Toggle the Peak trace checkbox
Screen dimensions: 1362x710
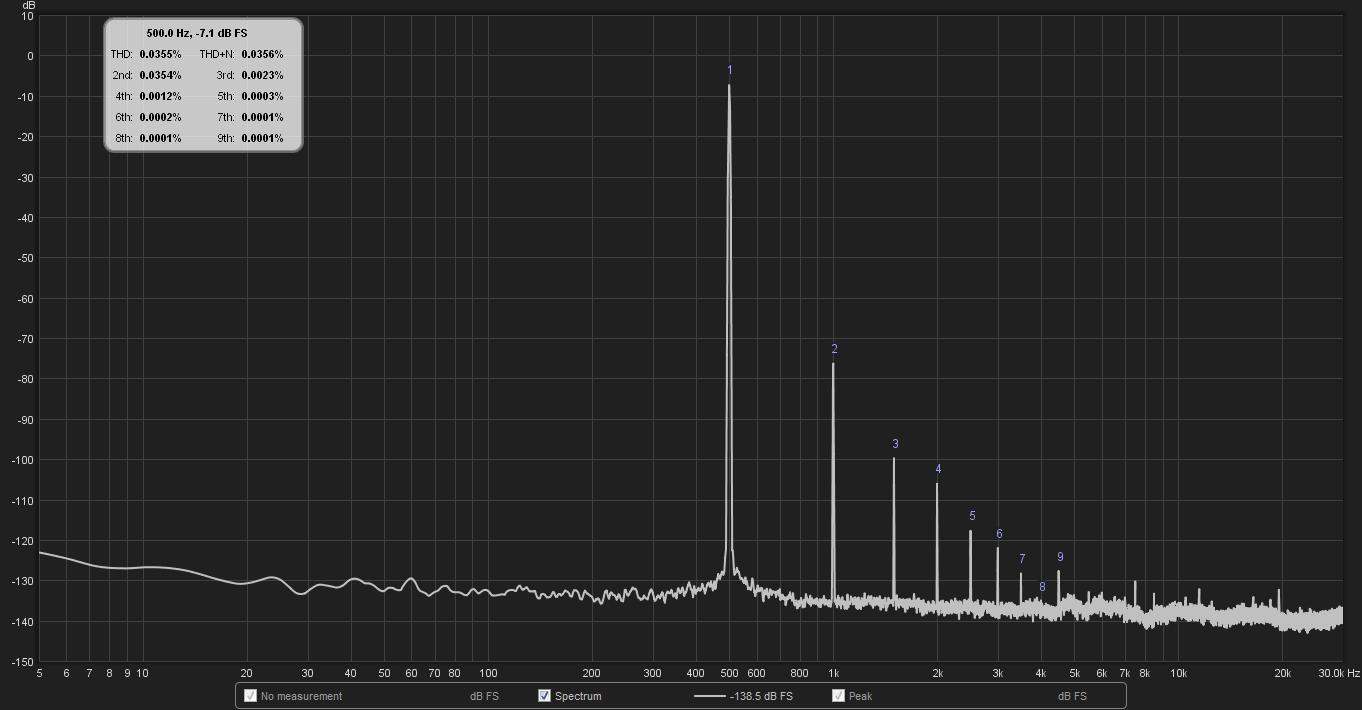point(838,696)
